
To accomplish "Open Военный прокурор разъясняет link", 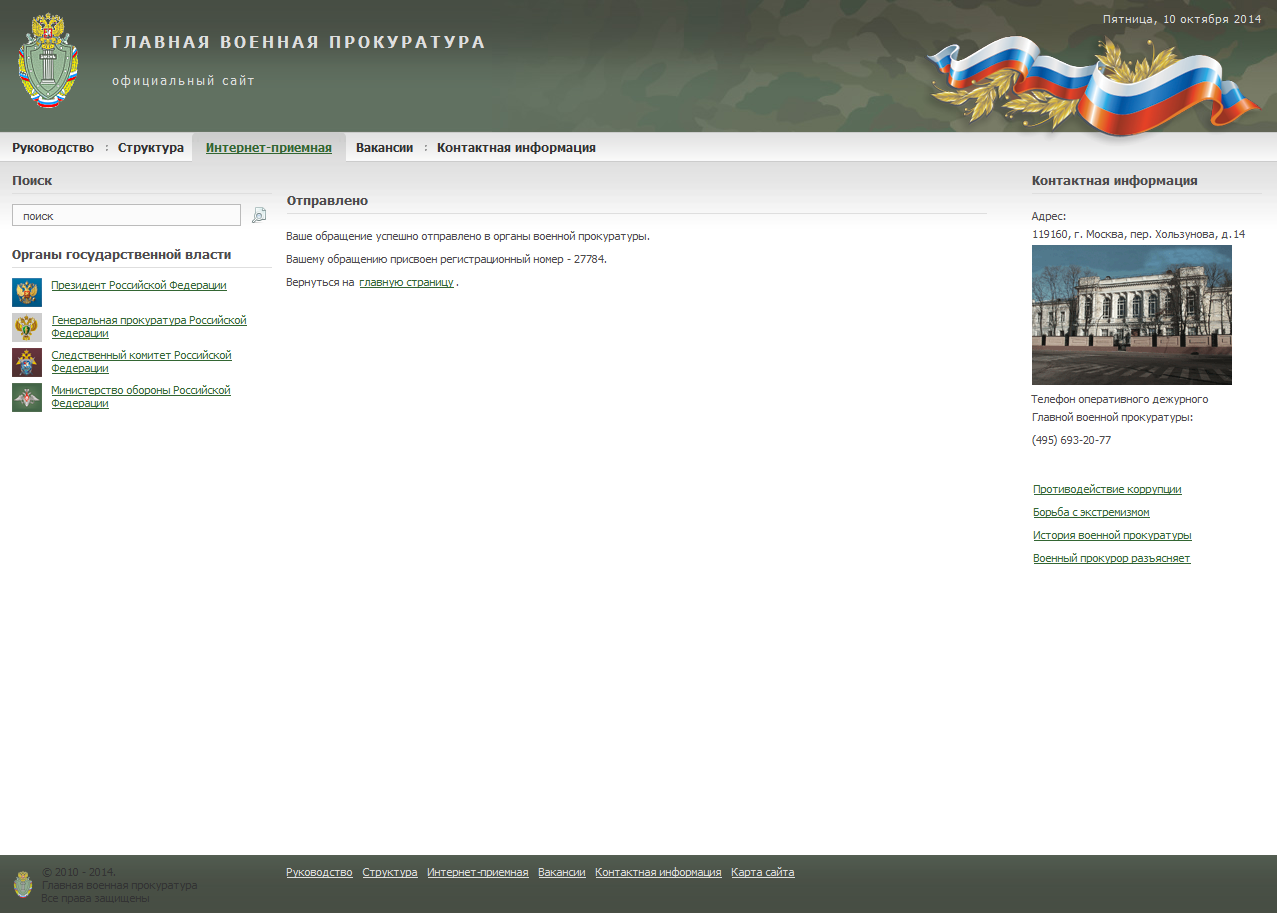I will [1112, 558].
